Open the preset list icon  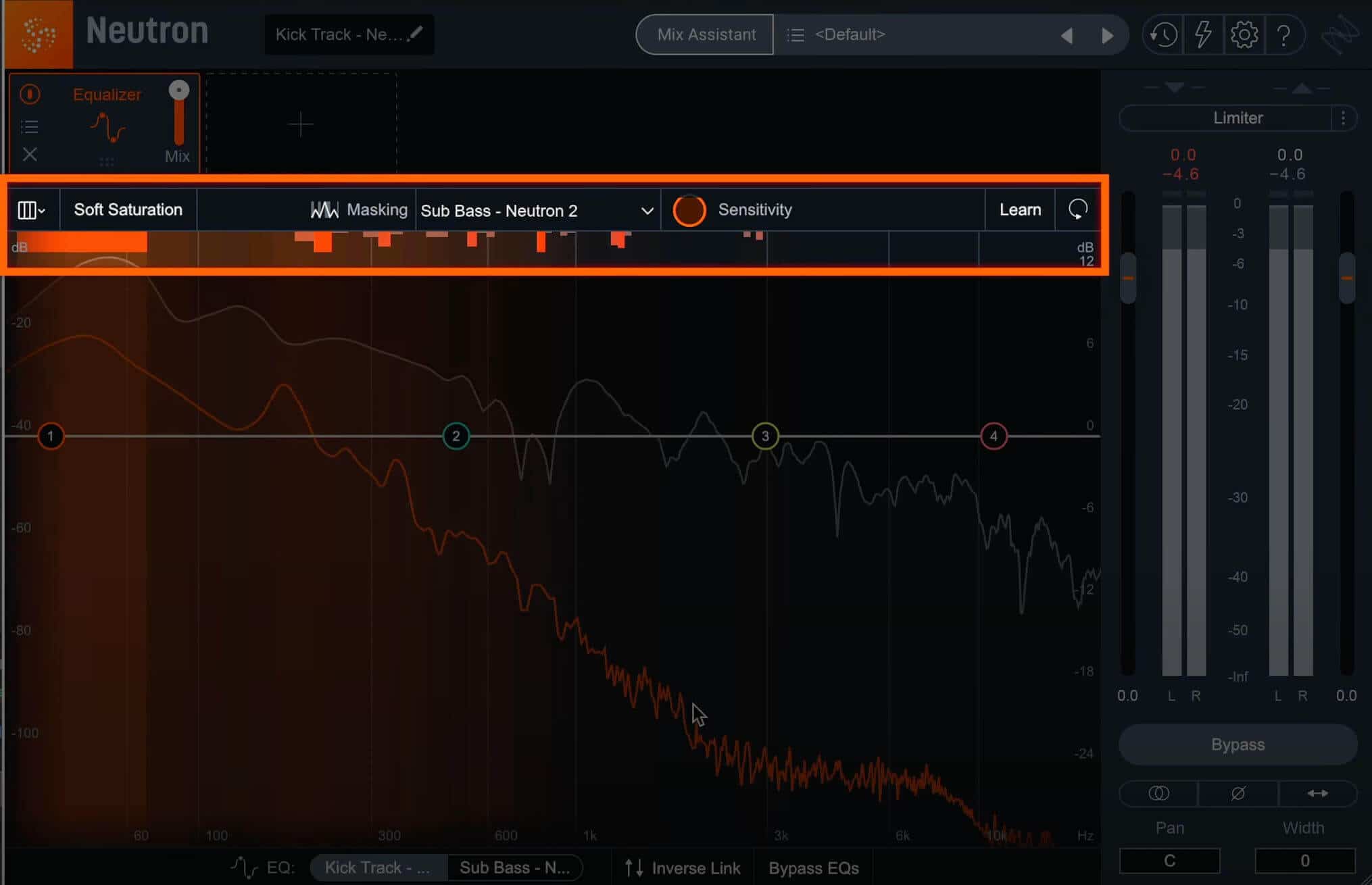(795, 34)
